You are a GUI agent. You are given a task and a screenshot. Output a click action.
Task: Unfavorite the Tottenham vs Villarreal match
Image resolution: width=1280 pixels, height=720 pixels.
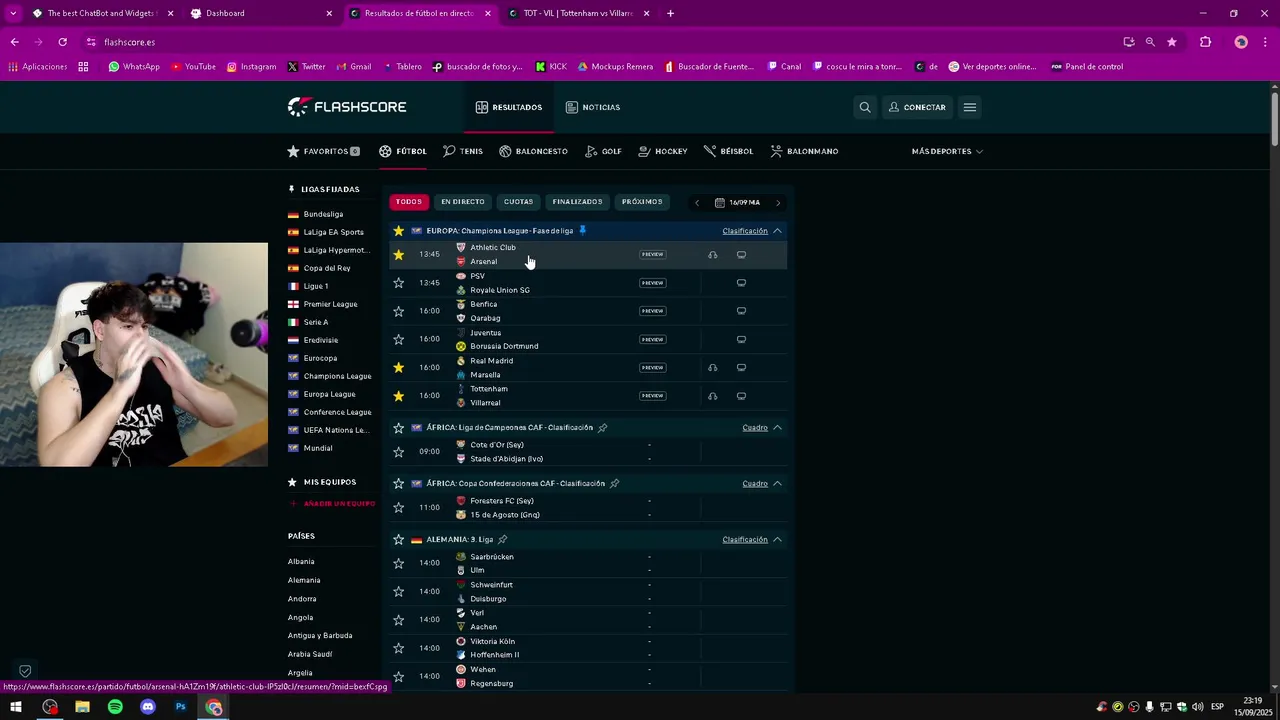(398, 396)
